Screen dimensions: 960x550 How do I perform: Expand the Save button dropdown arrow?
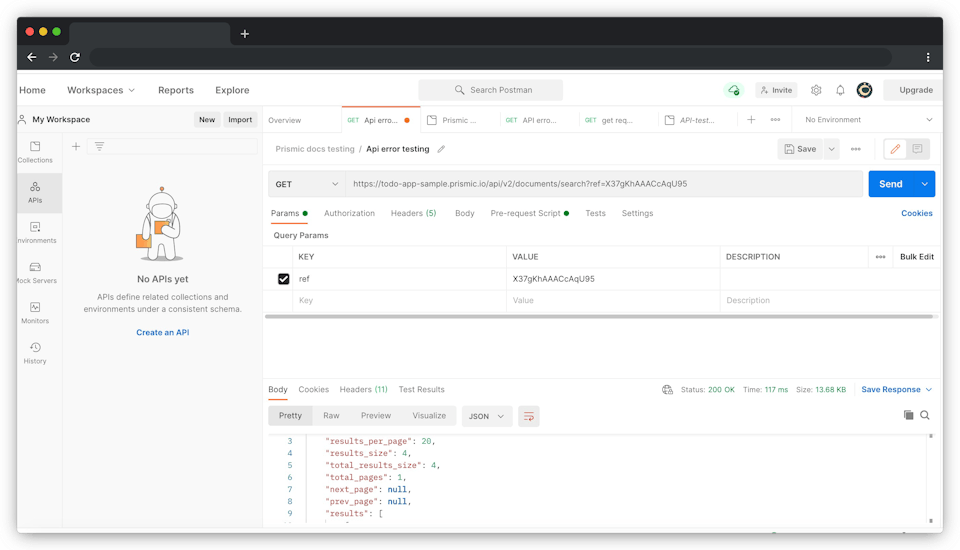[x=831, y=149]
